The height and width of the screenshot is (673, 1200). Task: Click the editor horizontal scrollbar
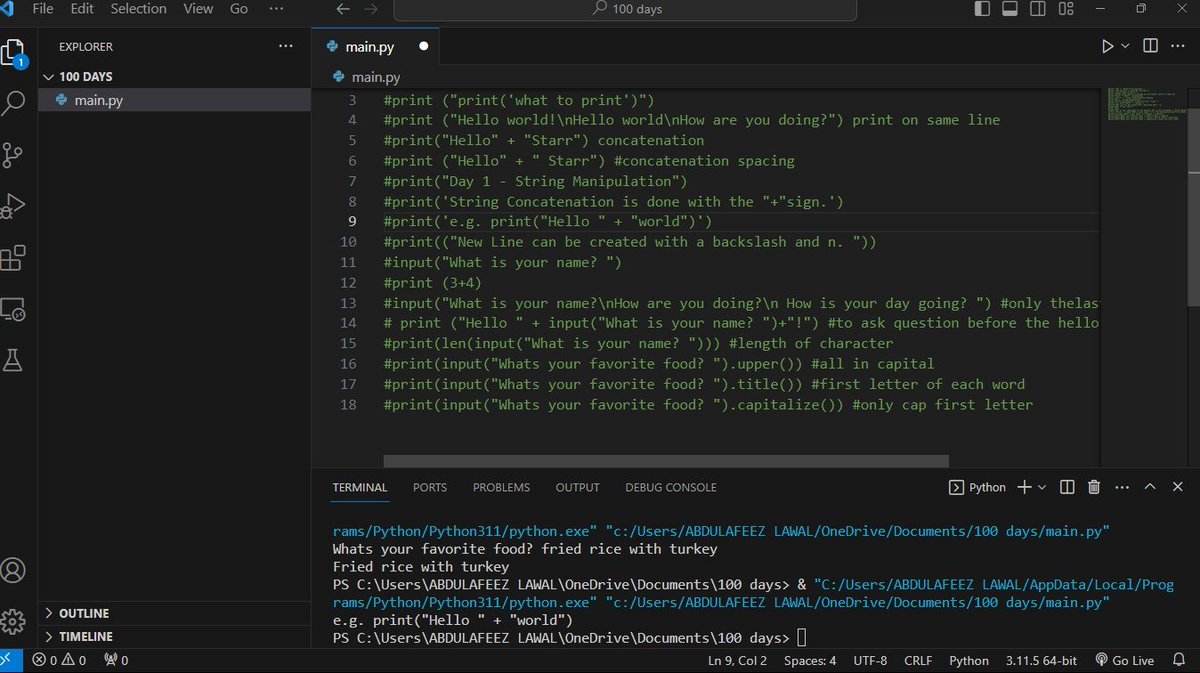coord(665,461)
